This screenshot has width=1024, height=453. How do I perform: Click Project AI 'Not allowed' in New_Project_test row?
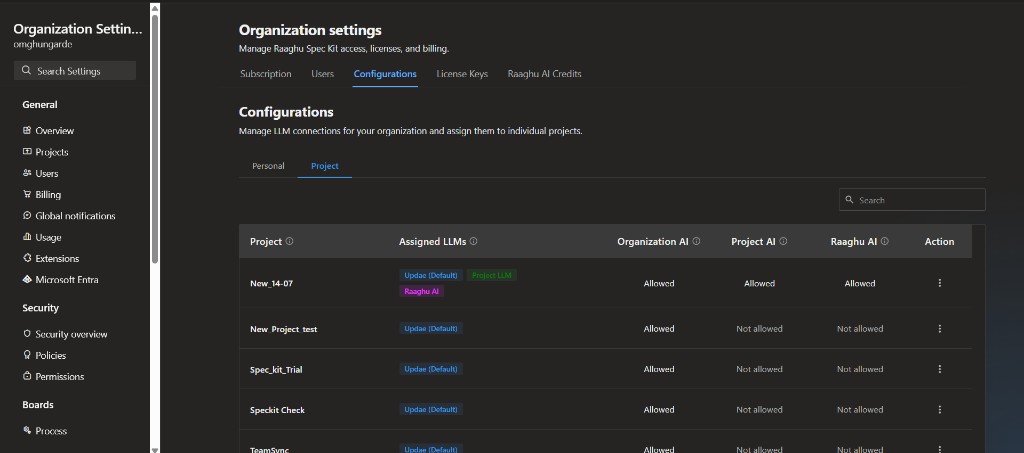[x=760, y=329]
